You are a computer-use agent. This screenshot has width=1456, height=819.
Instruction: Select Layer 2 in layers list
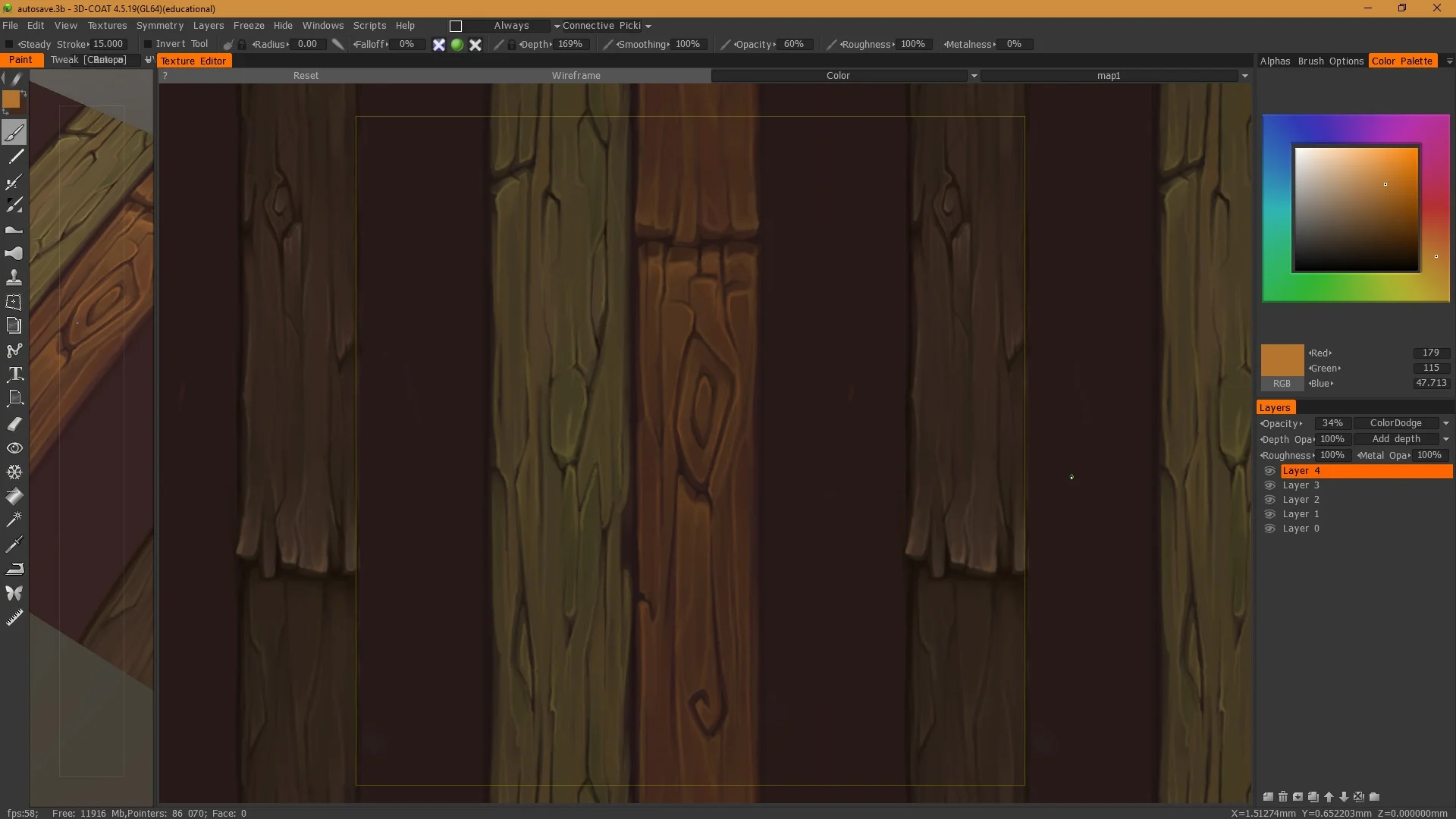pyautogui.click(x=1367, y=500)
